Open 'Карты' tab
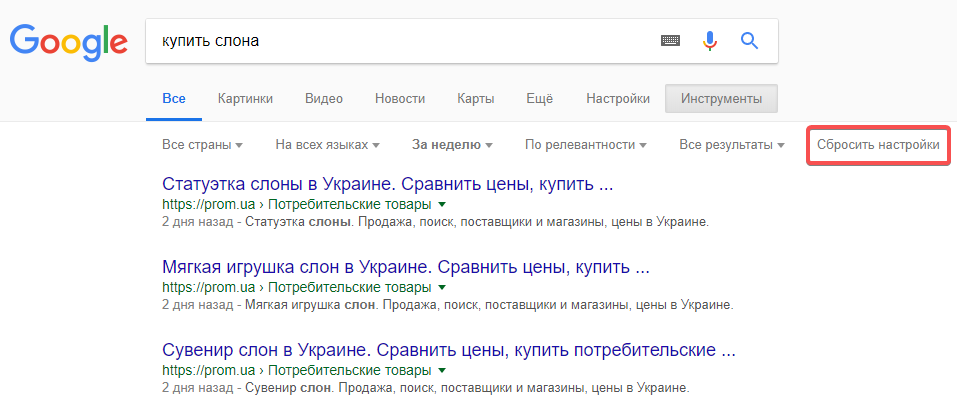The image size is (957, 406). pos(475,99)
